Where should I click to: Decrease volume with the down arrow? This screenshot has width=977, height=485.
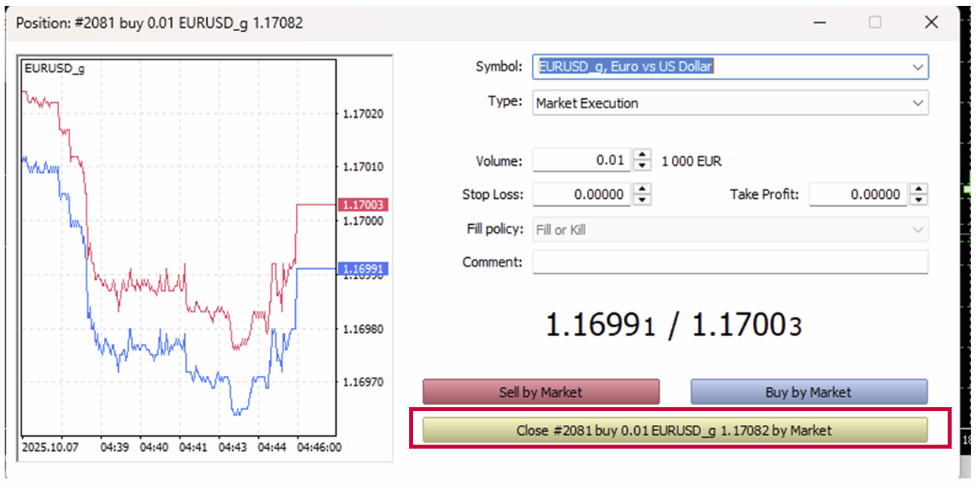click(643, 166)
